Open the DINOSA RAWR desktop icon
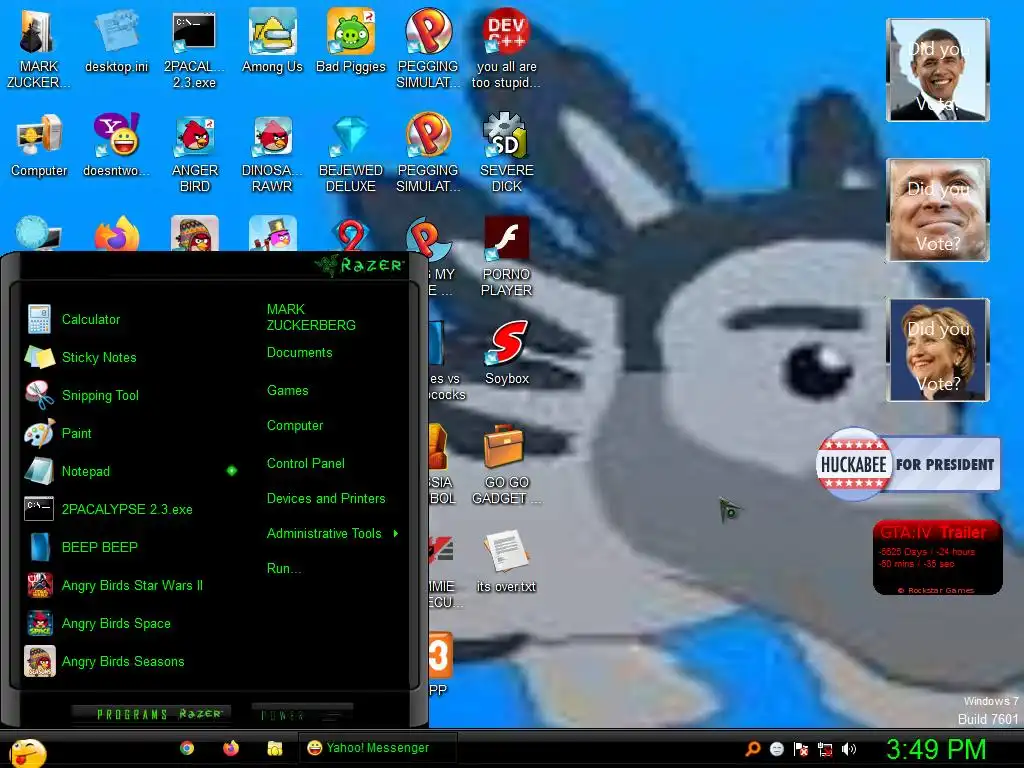 [x=272, y=153]
